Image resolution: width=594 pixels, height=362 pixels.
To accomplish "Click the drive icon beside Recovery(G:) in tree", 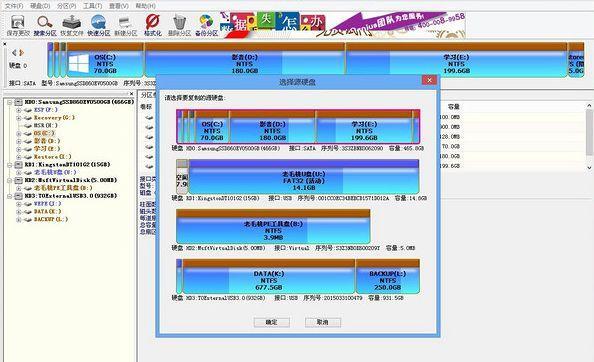I will (28, 118).
